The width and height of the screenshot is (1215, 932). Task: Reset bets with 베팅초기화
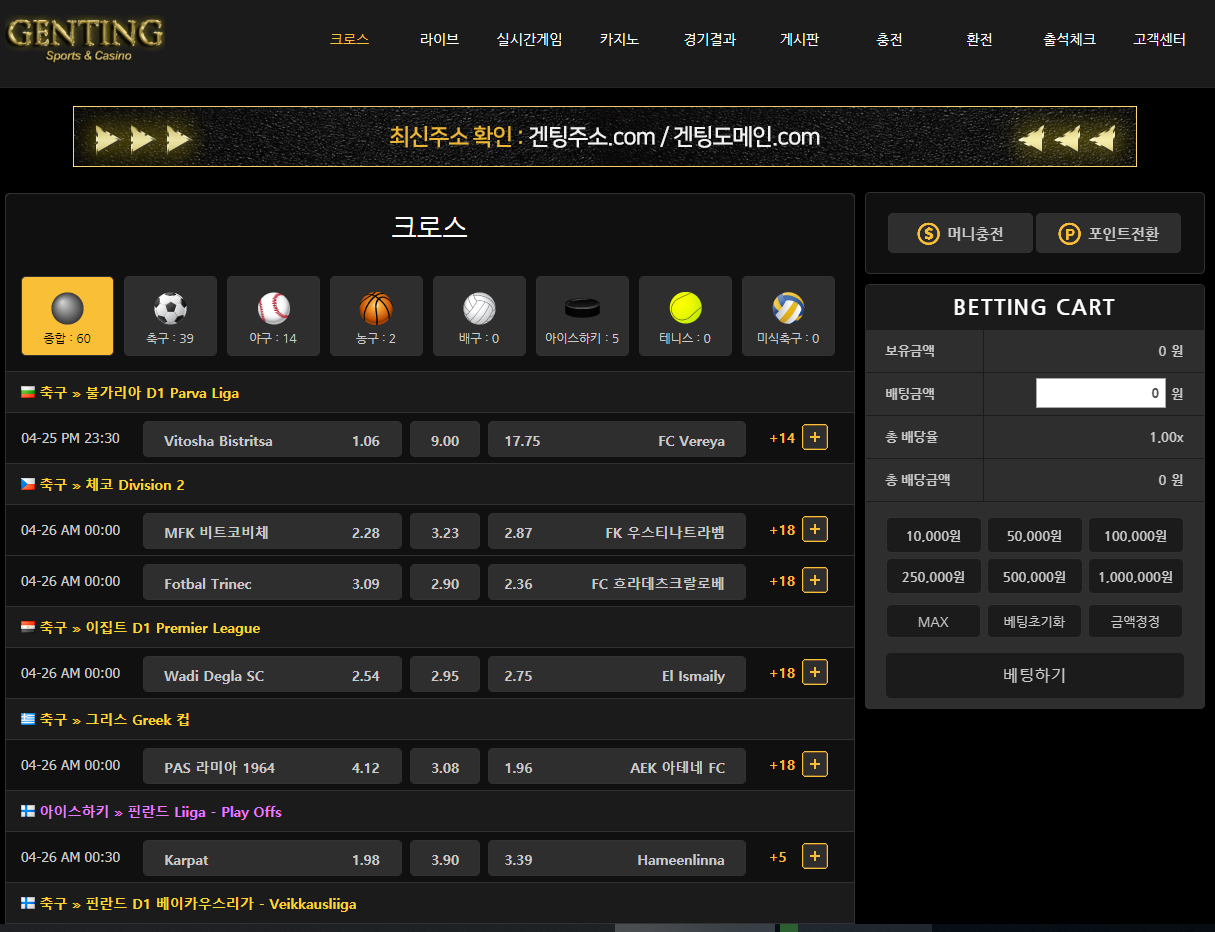(1034, 622)
